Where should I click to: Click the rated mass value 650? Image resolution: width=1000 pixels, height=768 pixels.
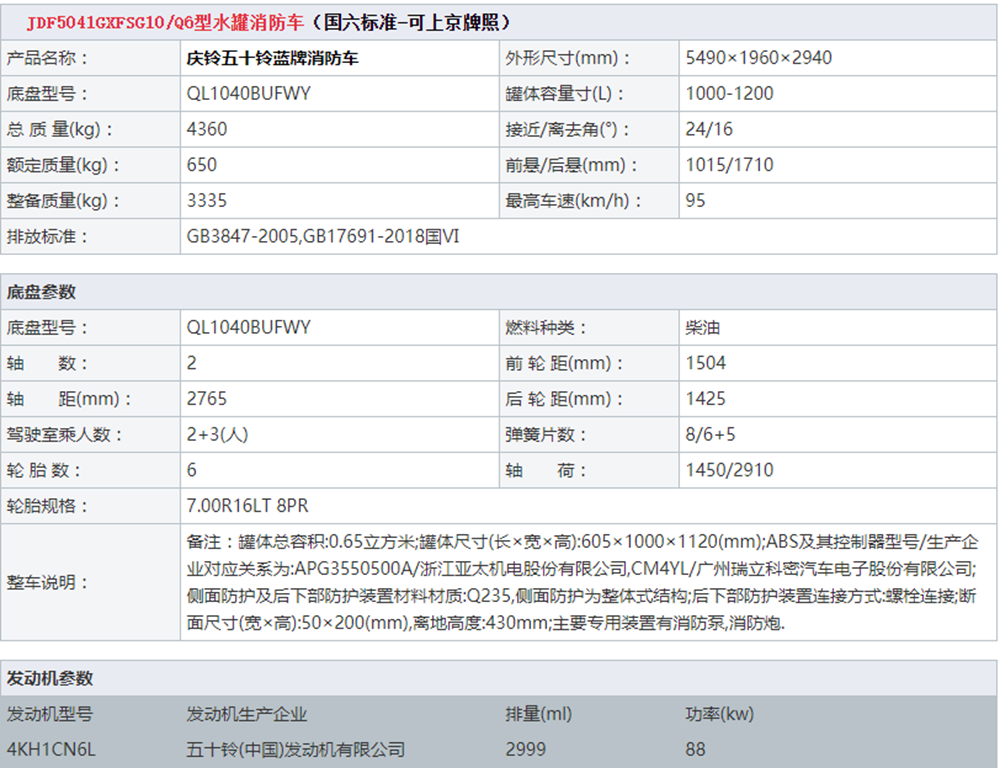coord(202,165)
